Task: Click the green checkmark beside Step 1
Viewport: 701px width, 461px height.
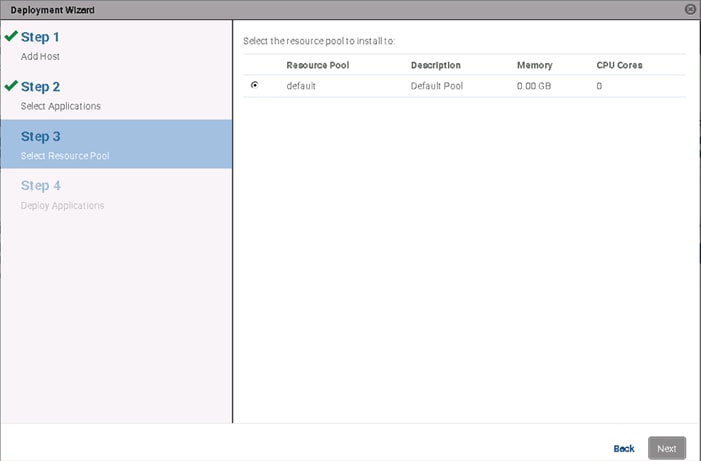Action: coord(11,36)
